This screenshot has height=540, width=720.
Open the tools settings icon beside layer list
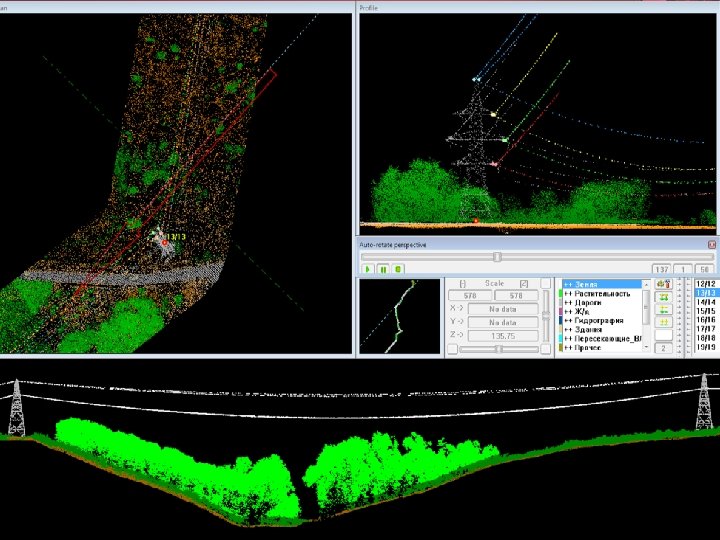pyautogui.click(x=662, y=284)
